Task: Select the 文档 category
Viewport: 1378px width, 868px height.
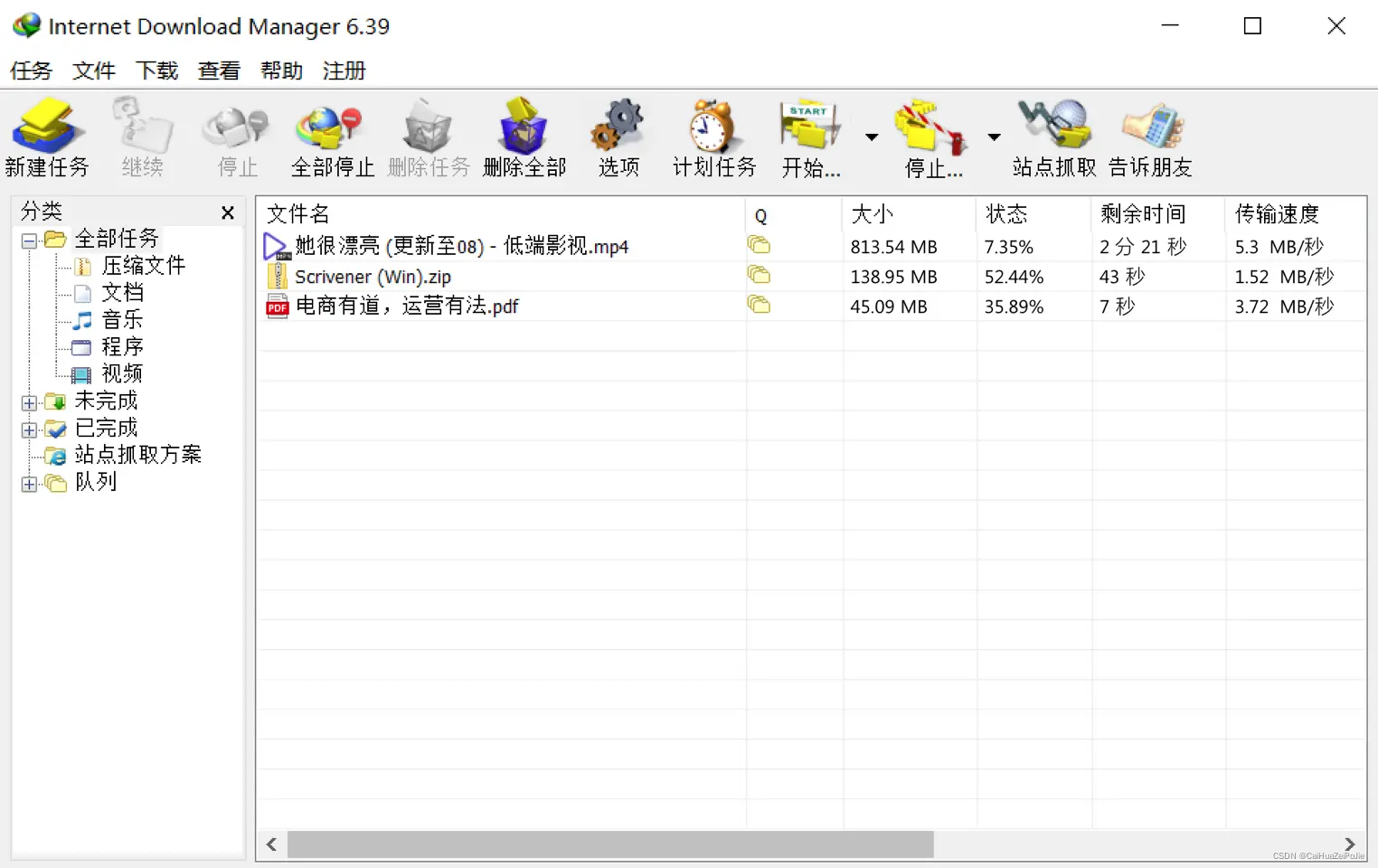Action: coord(122,293)
